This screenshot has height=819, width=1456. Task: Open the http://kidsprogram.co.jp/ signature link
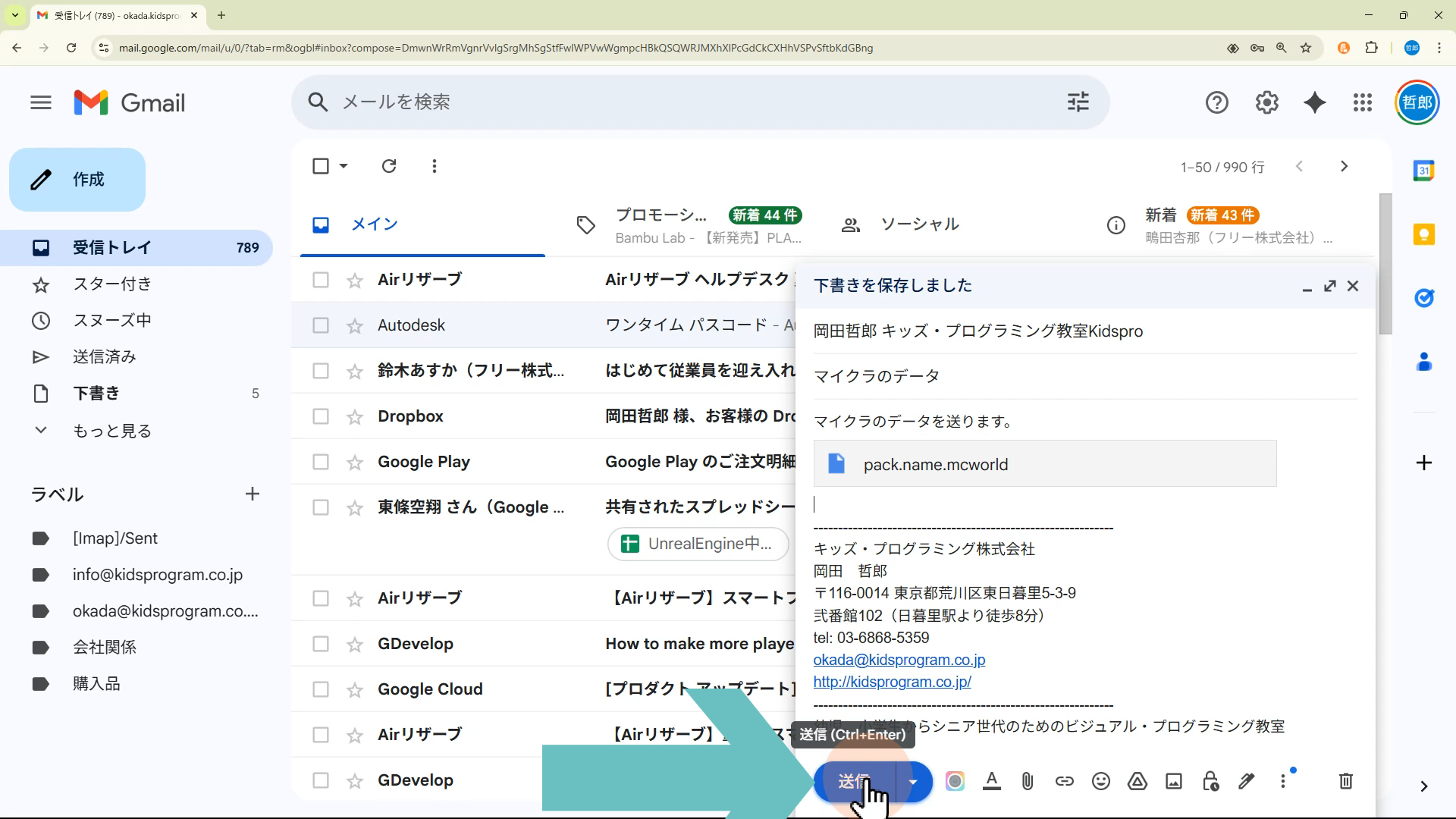coord(892,682)
